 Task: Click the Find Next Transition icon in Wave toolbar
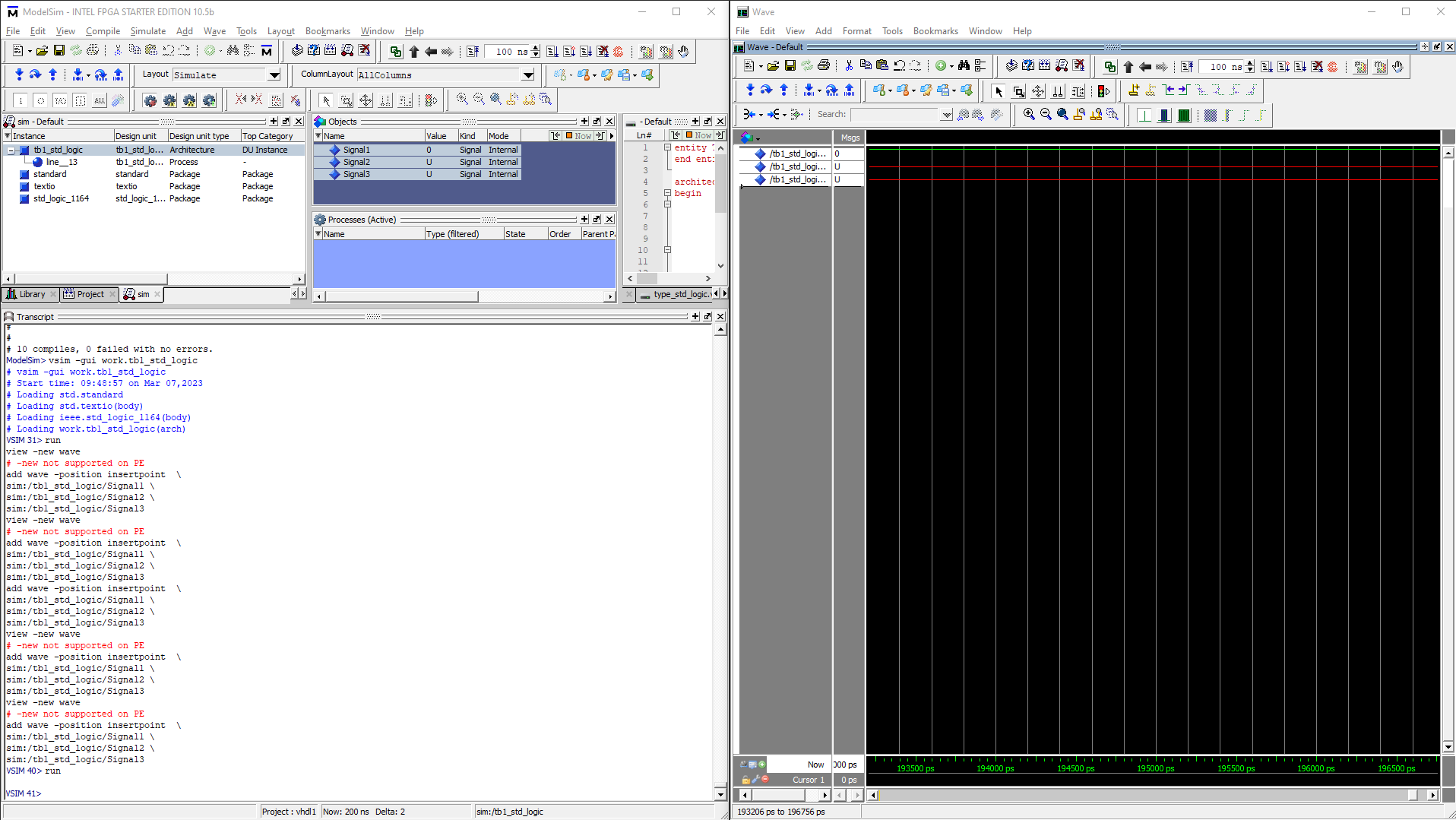pos(1184,90)
